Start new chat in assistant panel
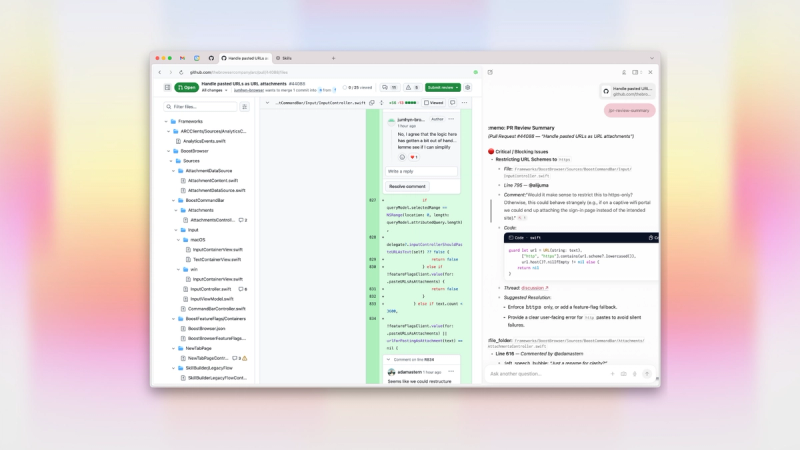The image size is (800, 450). 490,72
